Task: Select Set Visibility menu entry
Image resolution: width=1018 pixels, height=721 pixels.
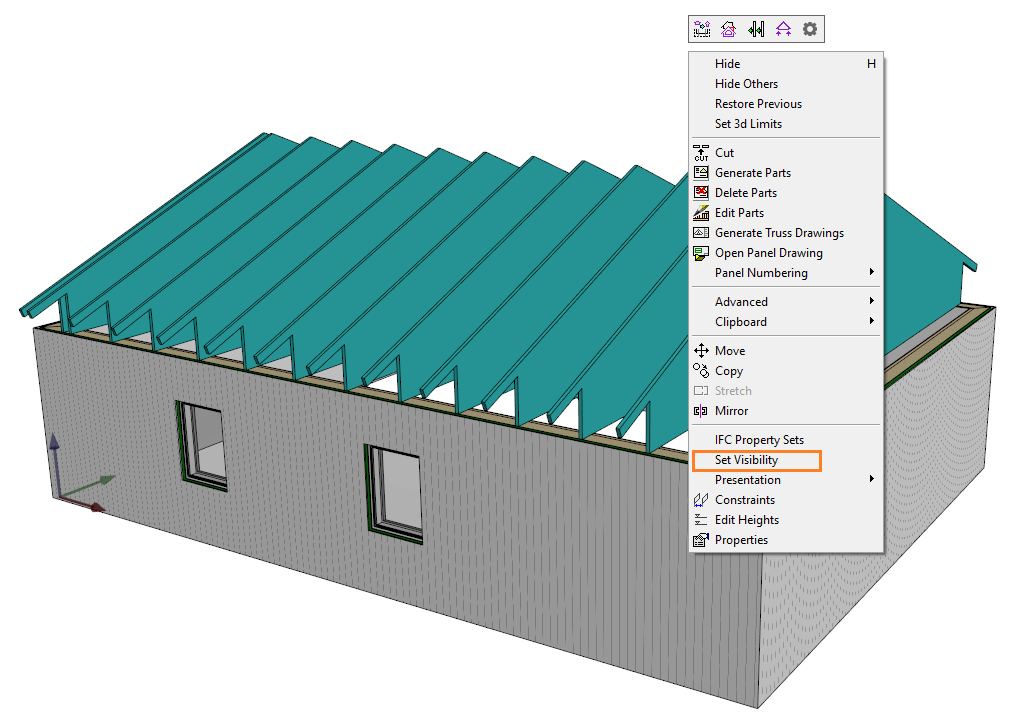Action: point(746,460)
